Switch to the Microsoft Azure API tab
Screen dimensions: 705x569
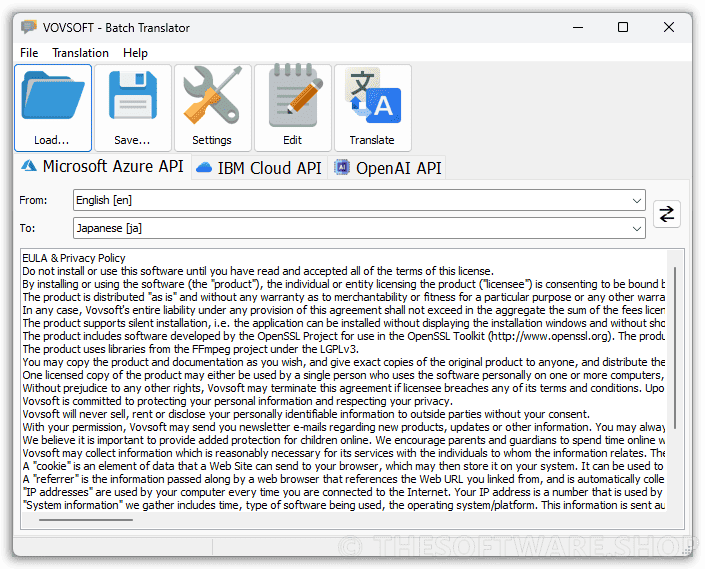103,167
